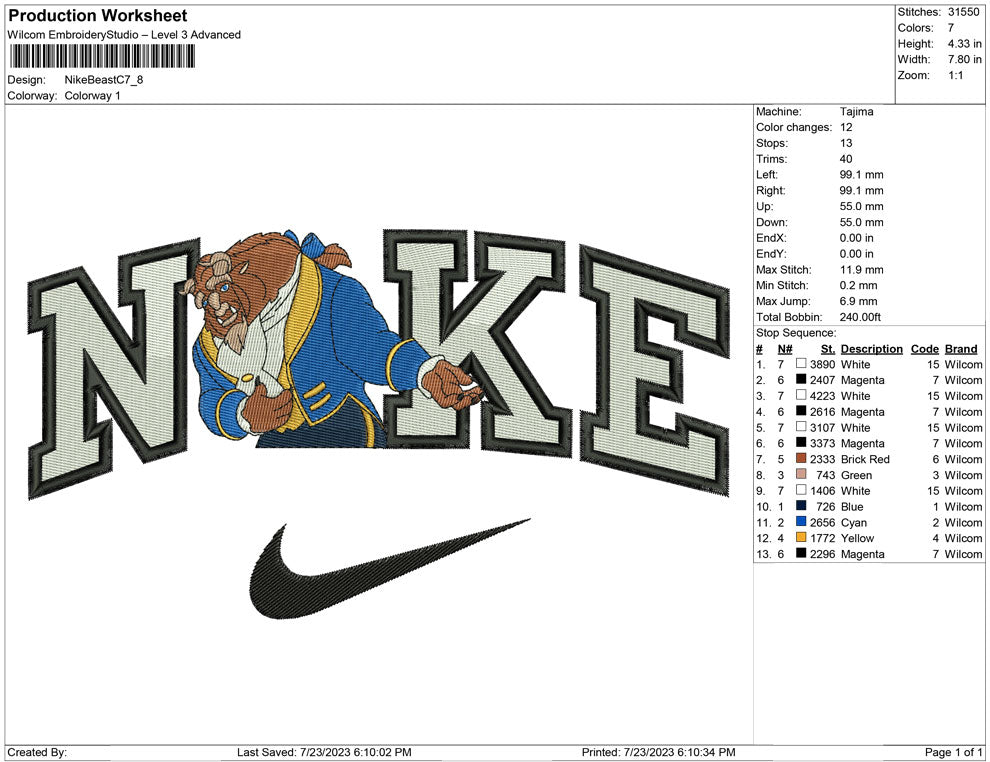Click the Stops value 13
990x762 pixels.
pyautogui.click(x=846, y=143)
